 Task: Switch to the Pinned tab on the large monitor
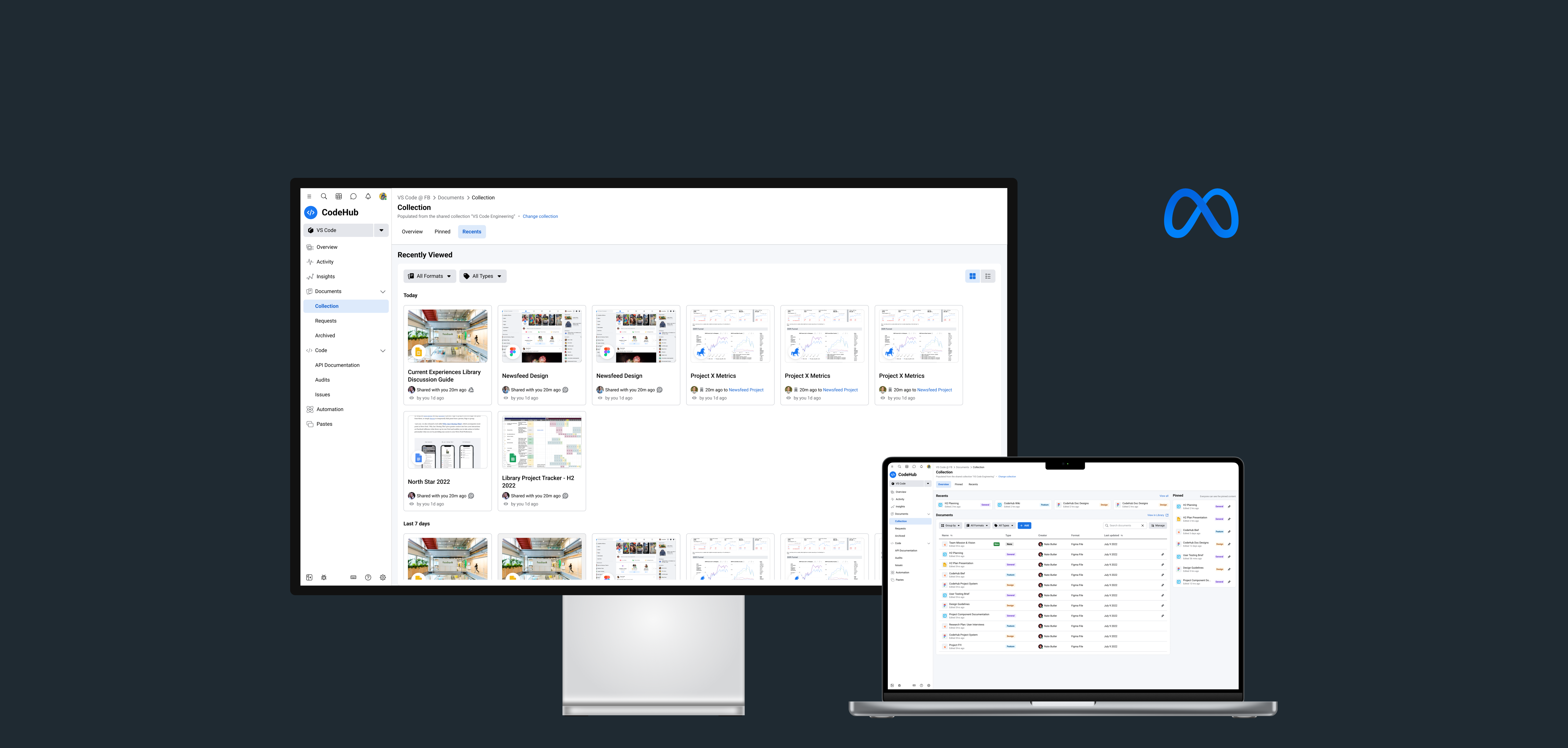click(x=443, y=232)
